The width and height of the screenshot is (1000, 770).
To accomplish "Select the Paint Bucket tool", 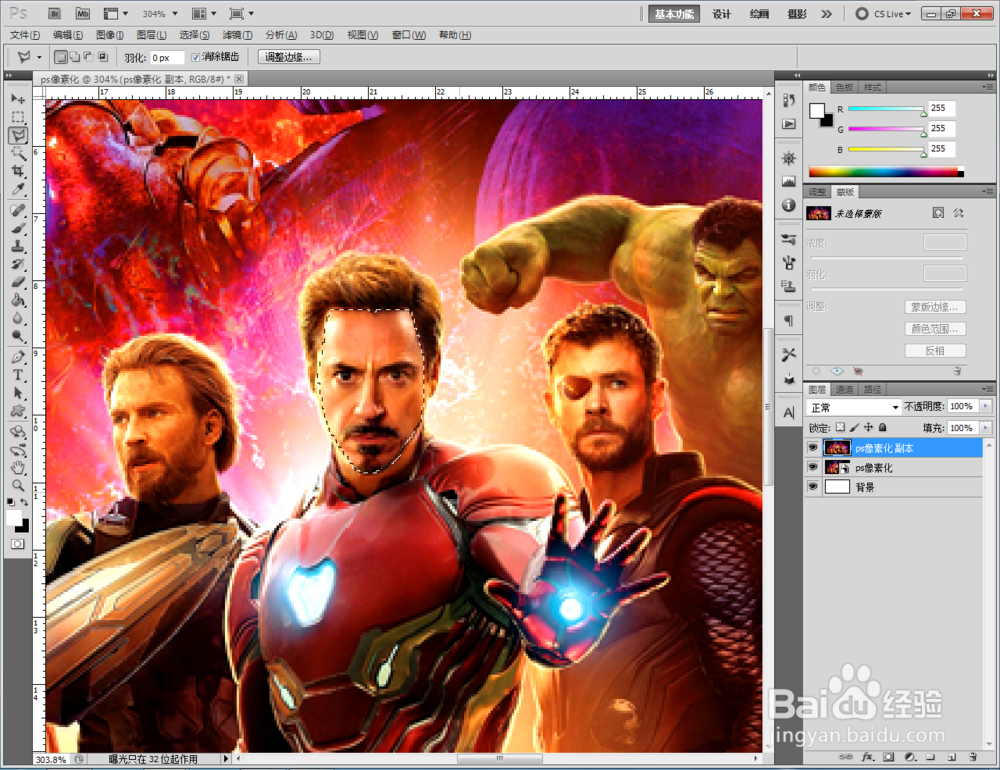I will pos(18,300).
